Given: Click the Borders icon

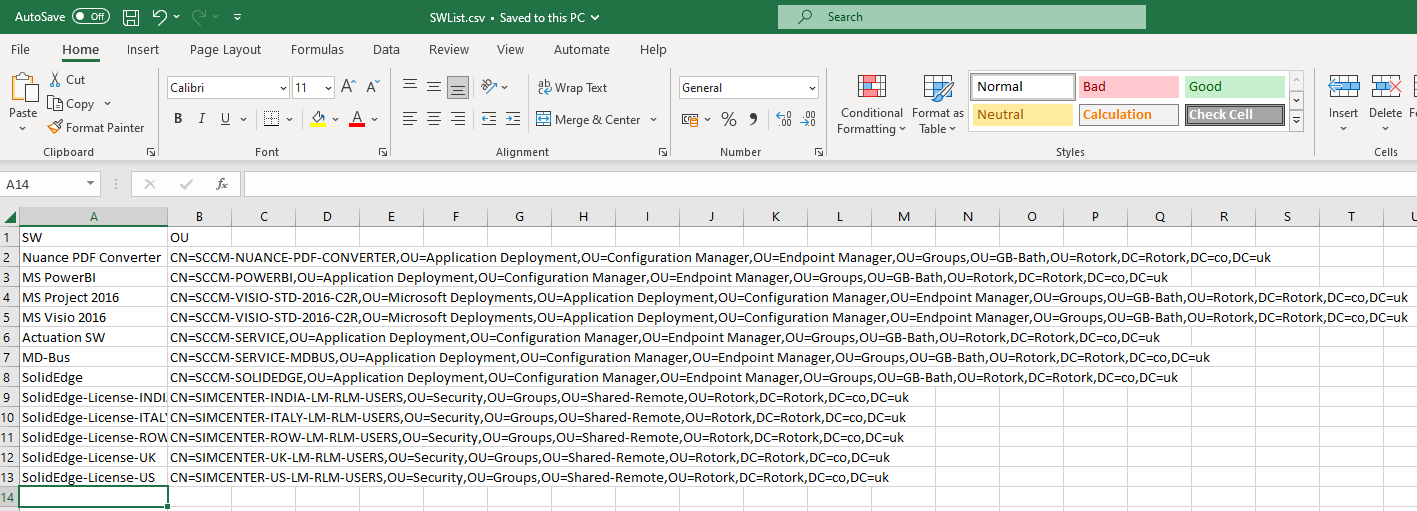Looking at the screenshot, I should coord(273,119).
